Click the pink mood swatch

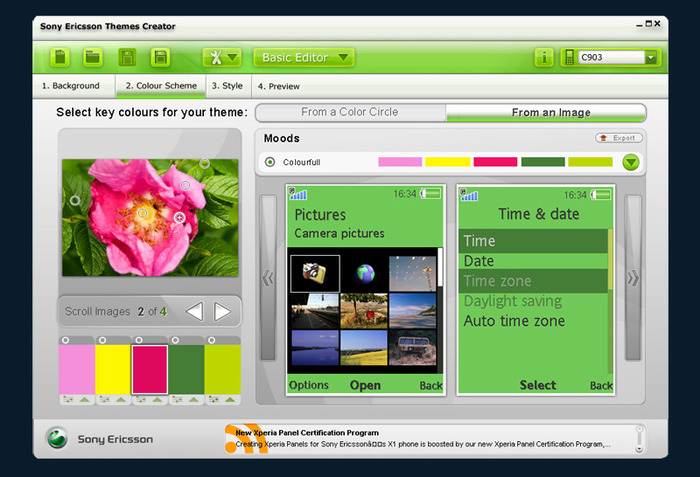click(x=400, y=162)
